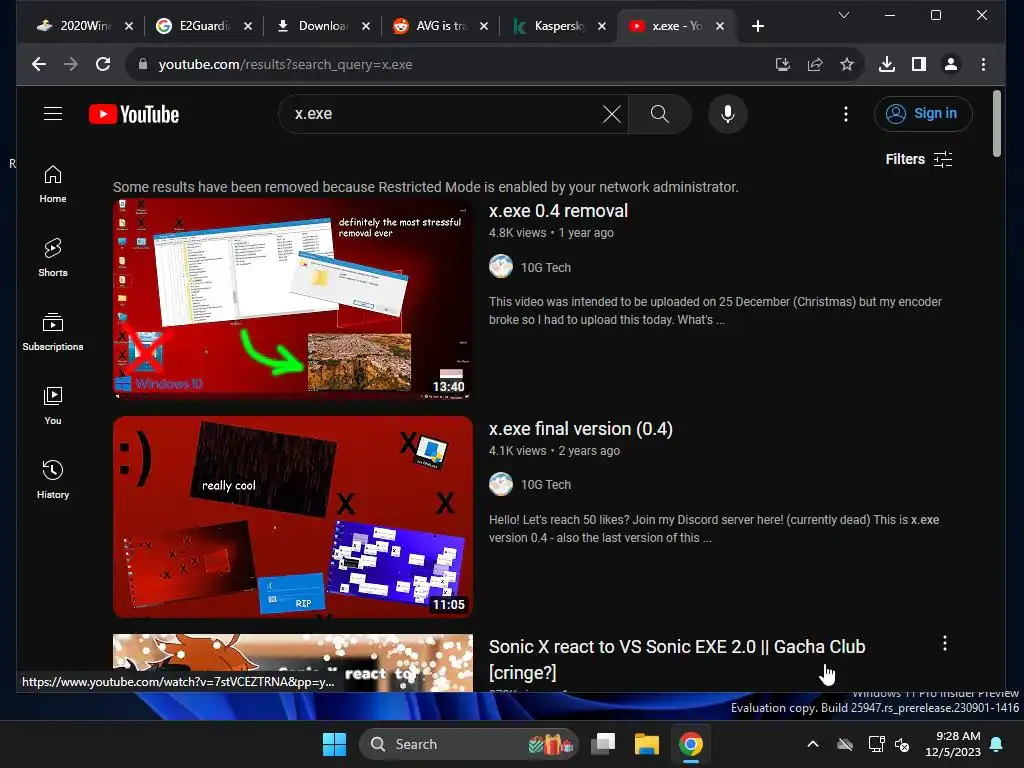The height and width of the screenshot is (768, 1024).
Task: View site information via the lock icon
Action: click(x=143, y=64)
